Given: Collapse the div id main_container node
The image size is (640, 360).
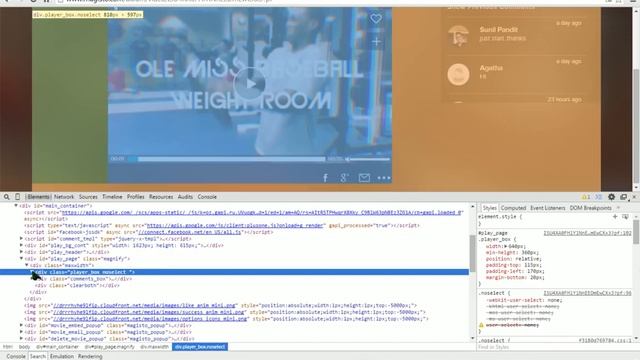Looking at the screenshot, I should click(x=16, y=206).
